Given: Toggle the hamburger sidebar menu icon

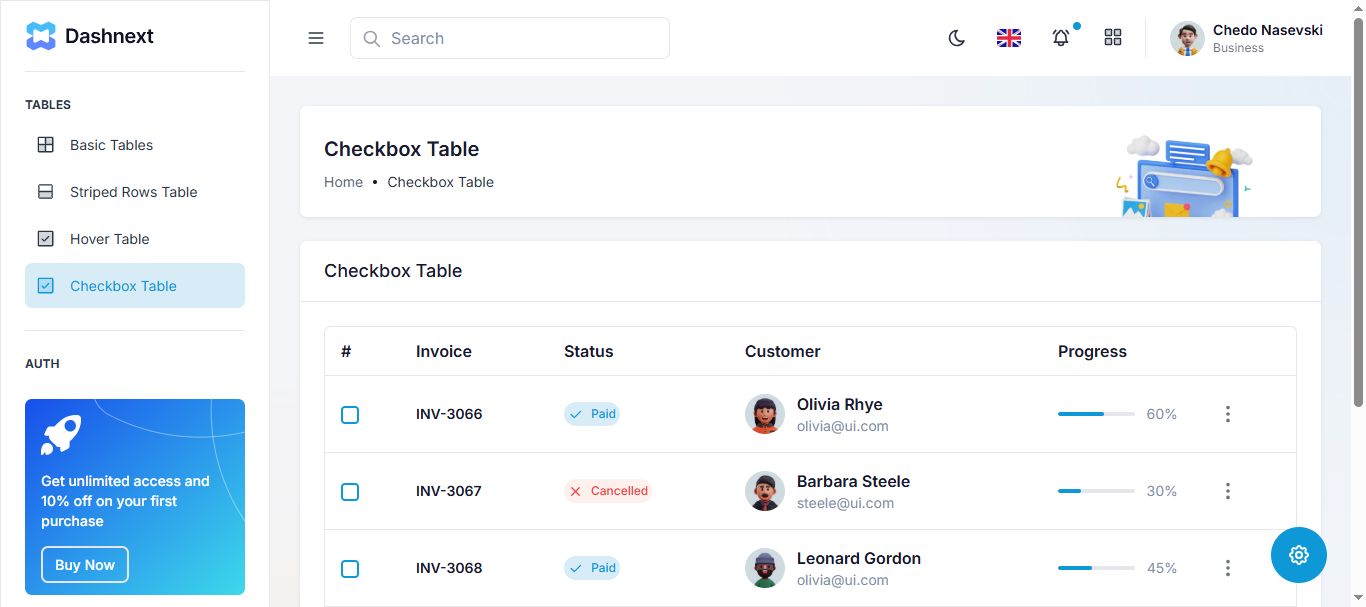Looking at the screenshot, I should pos(316,38).
